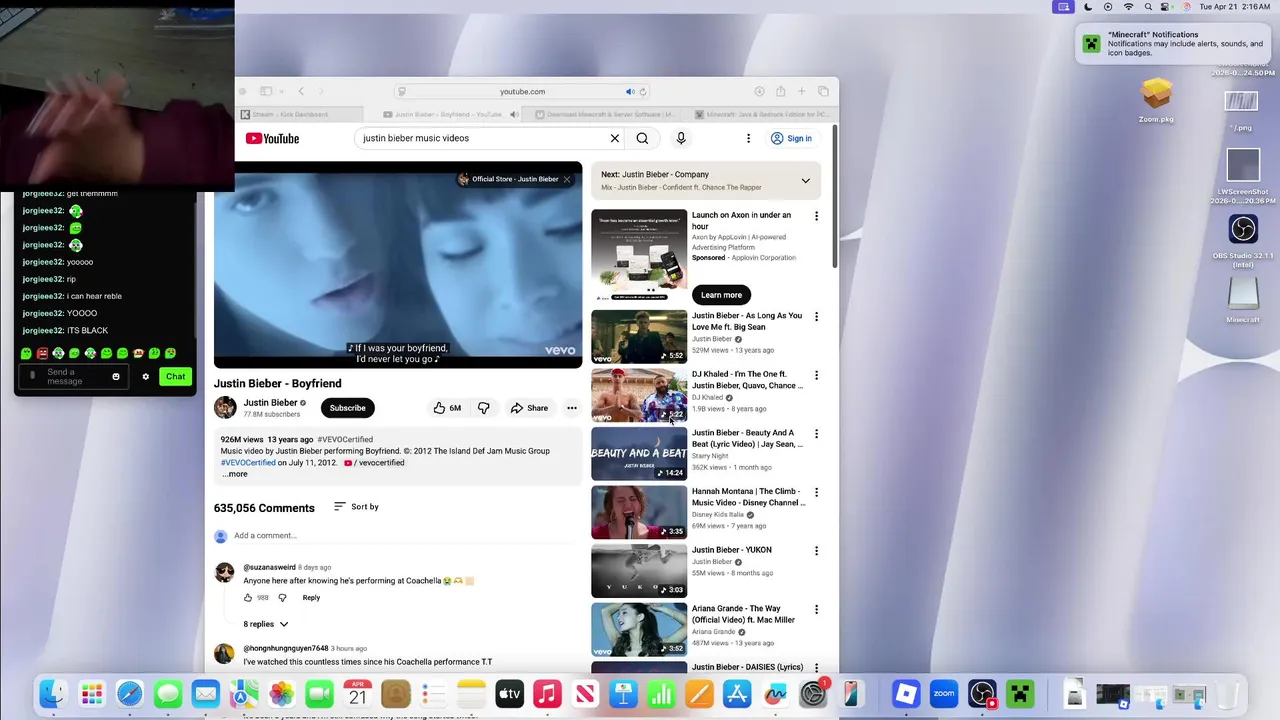Show Safari tab overview
This screenshot has height=720, width=1280.
823,91
